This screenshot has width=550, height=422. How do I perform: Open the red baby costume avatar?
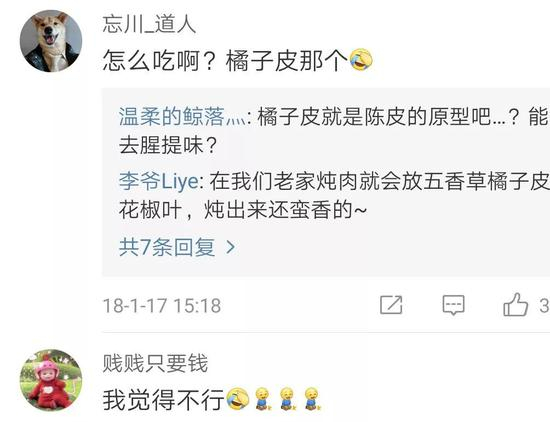51,380
